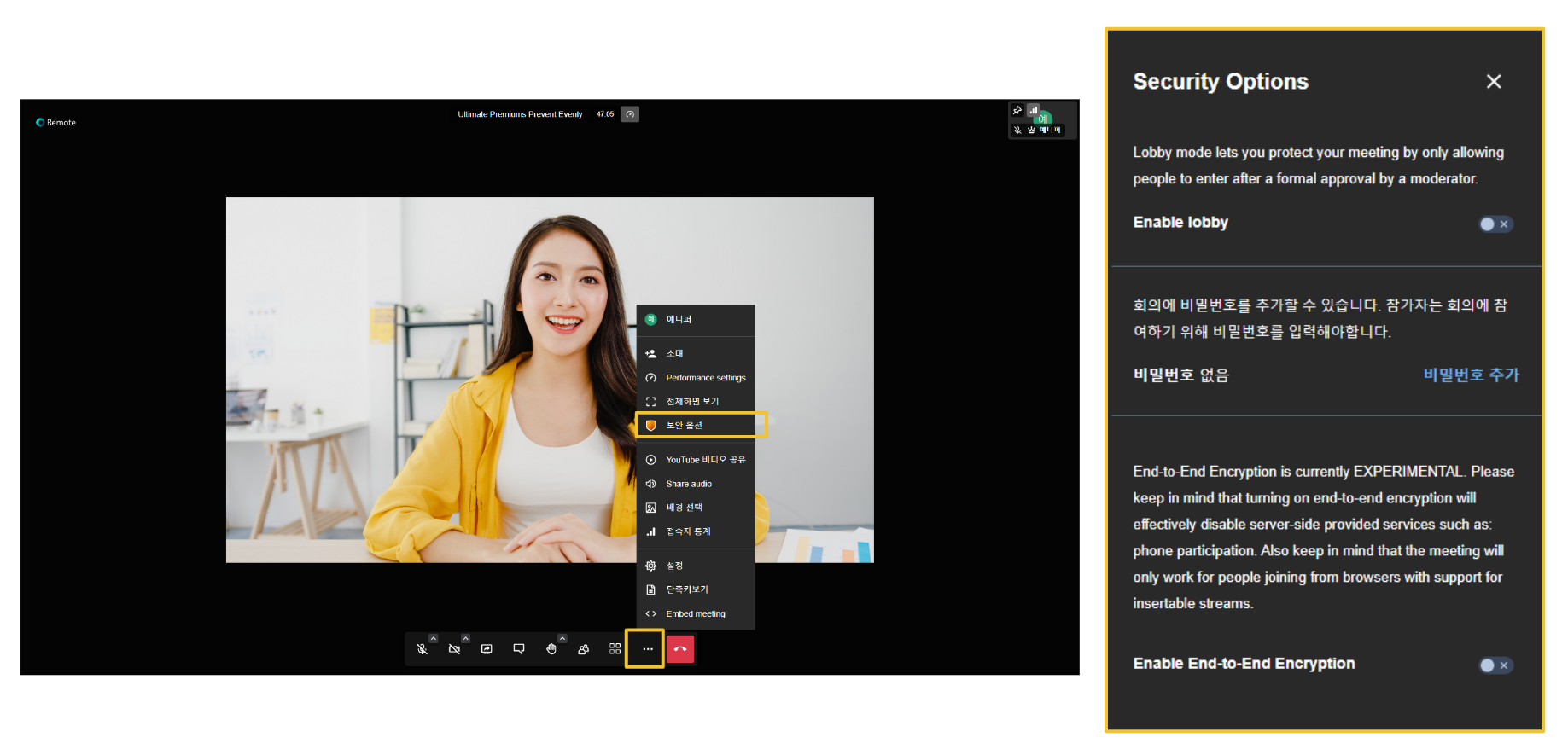Screen dimensions: 1568x749
Task: Choose Share audio from the menu
Action: point(689,484)
